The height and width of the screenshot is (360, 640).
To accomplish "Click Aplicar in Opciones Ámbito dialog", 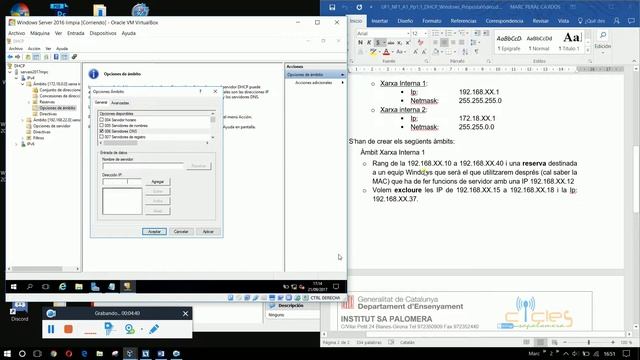I will [208, 231].
